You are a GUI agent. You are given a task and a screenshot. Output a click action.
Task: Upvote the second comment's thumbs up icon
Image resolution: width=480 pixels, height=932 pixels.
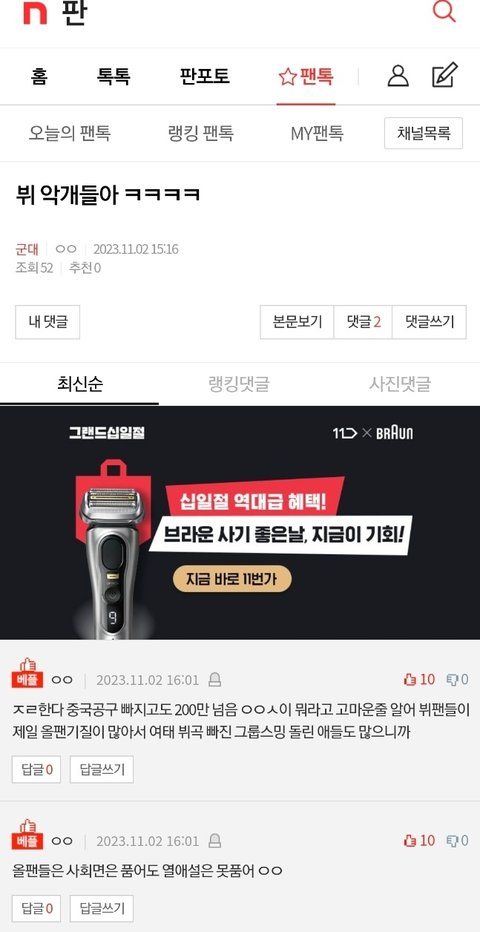(409, 840)
